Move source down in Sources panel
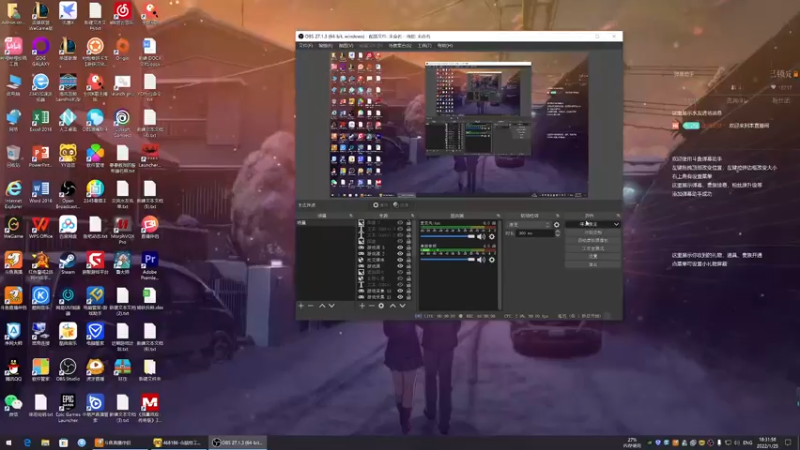Image resolution: width=800 pixels, height=450 pixels. click(x=403, y=306)
